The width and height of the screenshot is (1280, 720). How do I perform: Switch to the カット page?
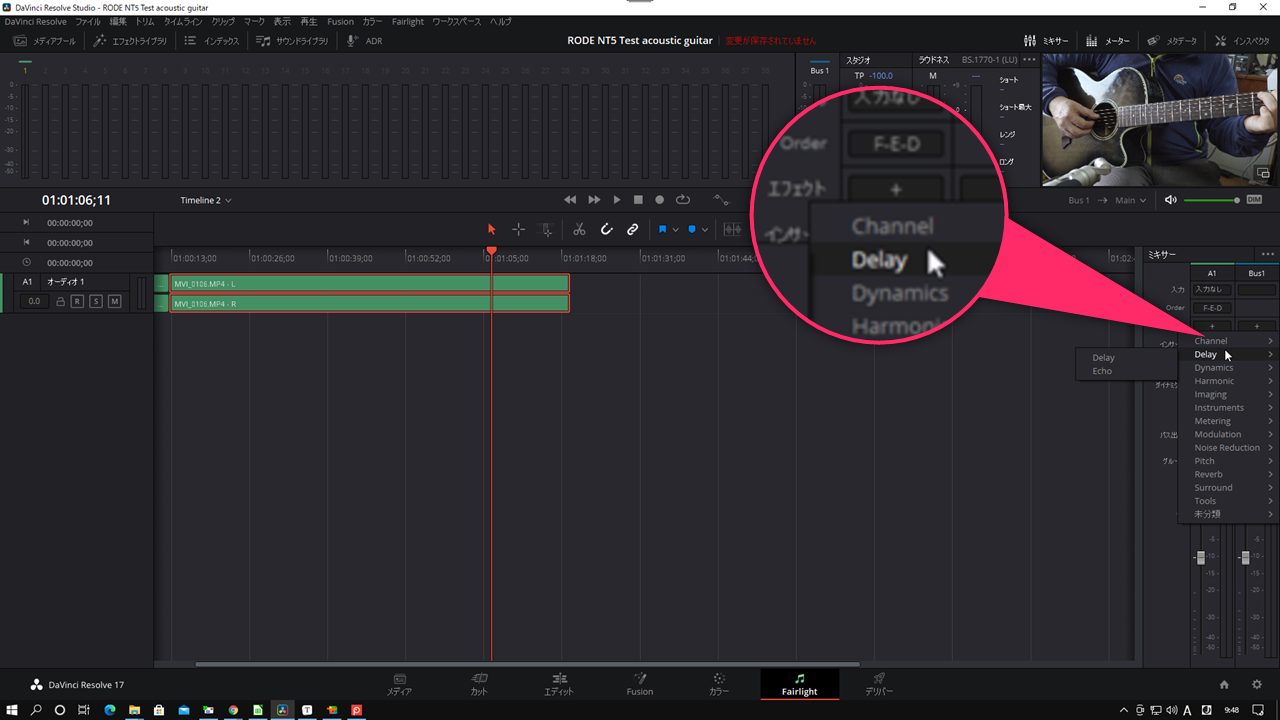(480, 684)
